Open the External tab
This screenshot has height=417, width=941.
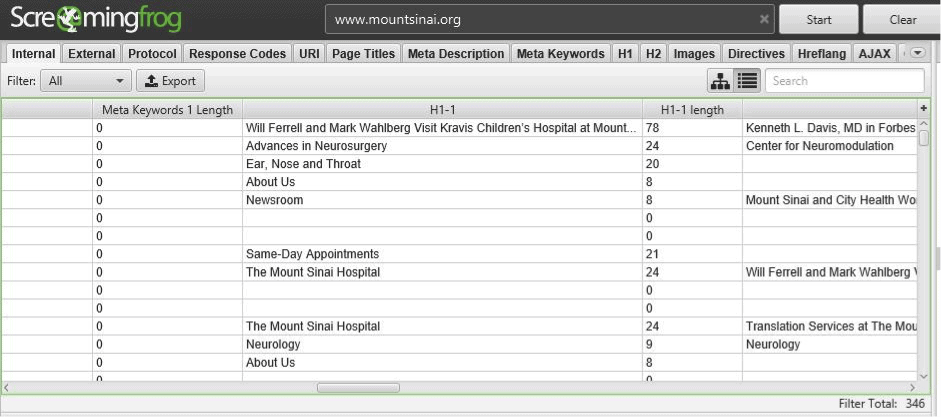click(91, 54)
